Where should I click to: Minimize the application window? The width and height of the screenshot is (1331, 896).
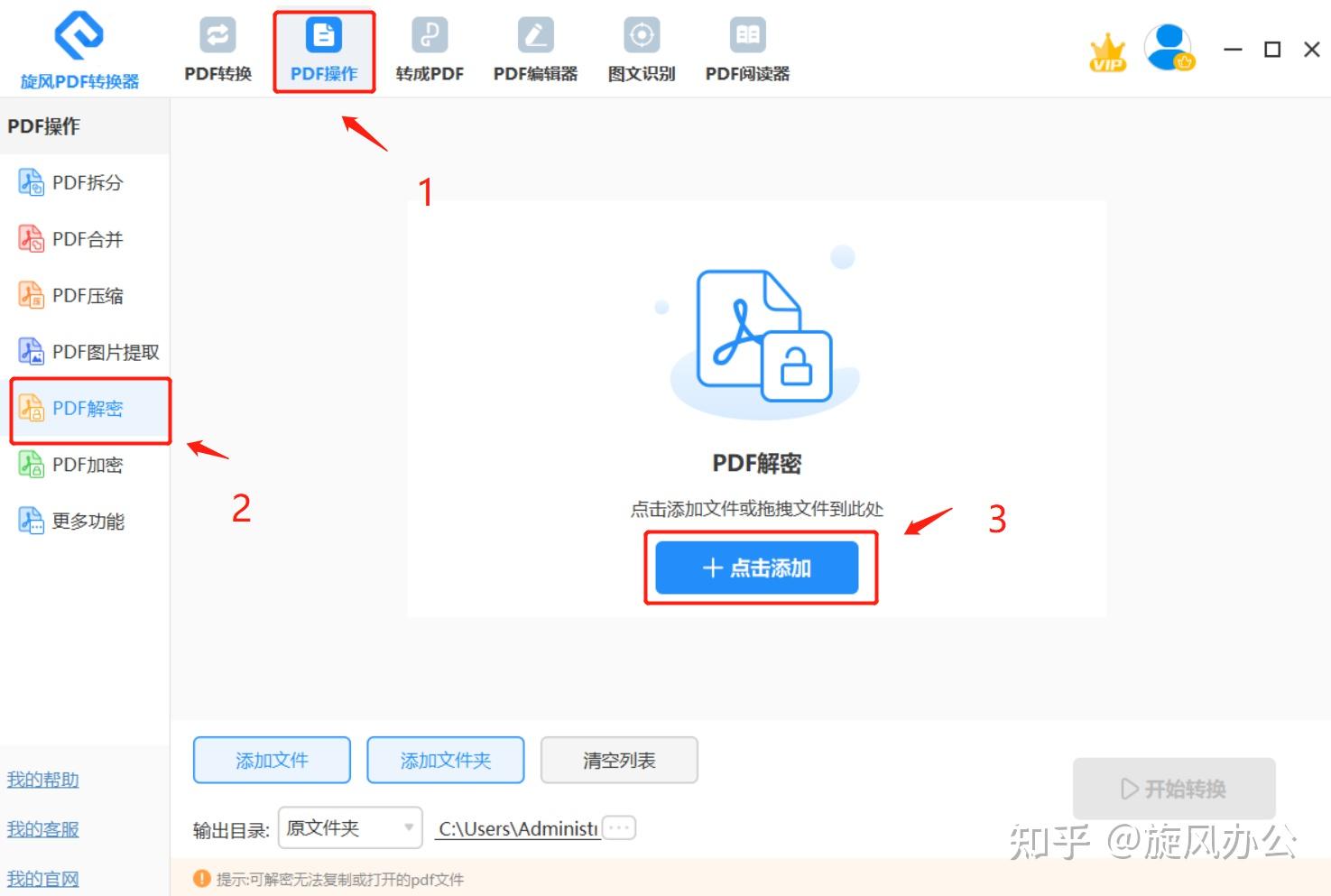(x=1233, y=50)
